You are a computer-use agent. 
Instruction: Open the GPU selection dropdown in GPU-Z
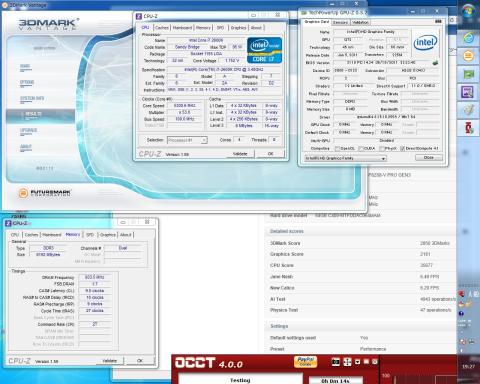(x=345, y=158)
